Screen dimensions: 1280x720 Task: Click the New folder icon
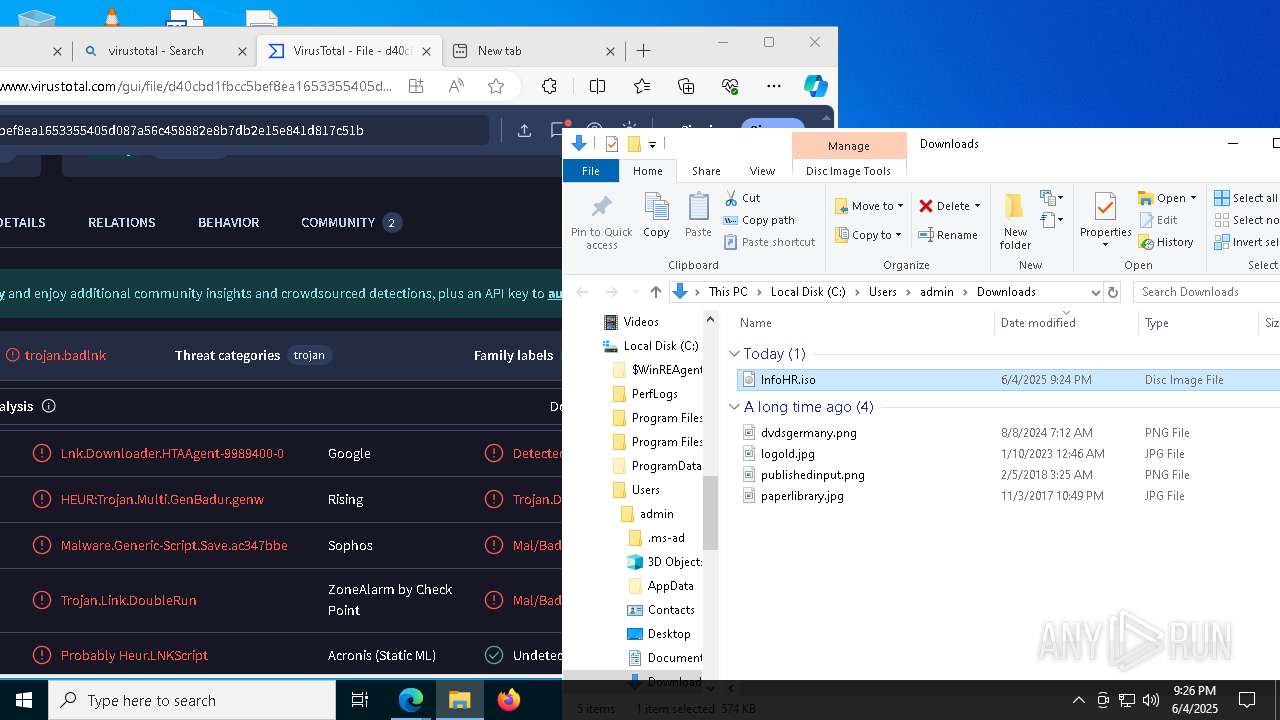point(1015,222)
